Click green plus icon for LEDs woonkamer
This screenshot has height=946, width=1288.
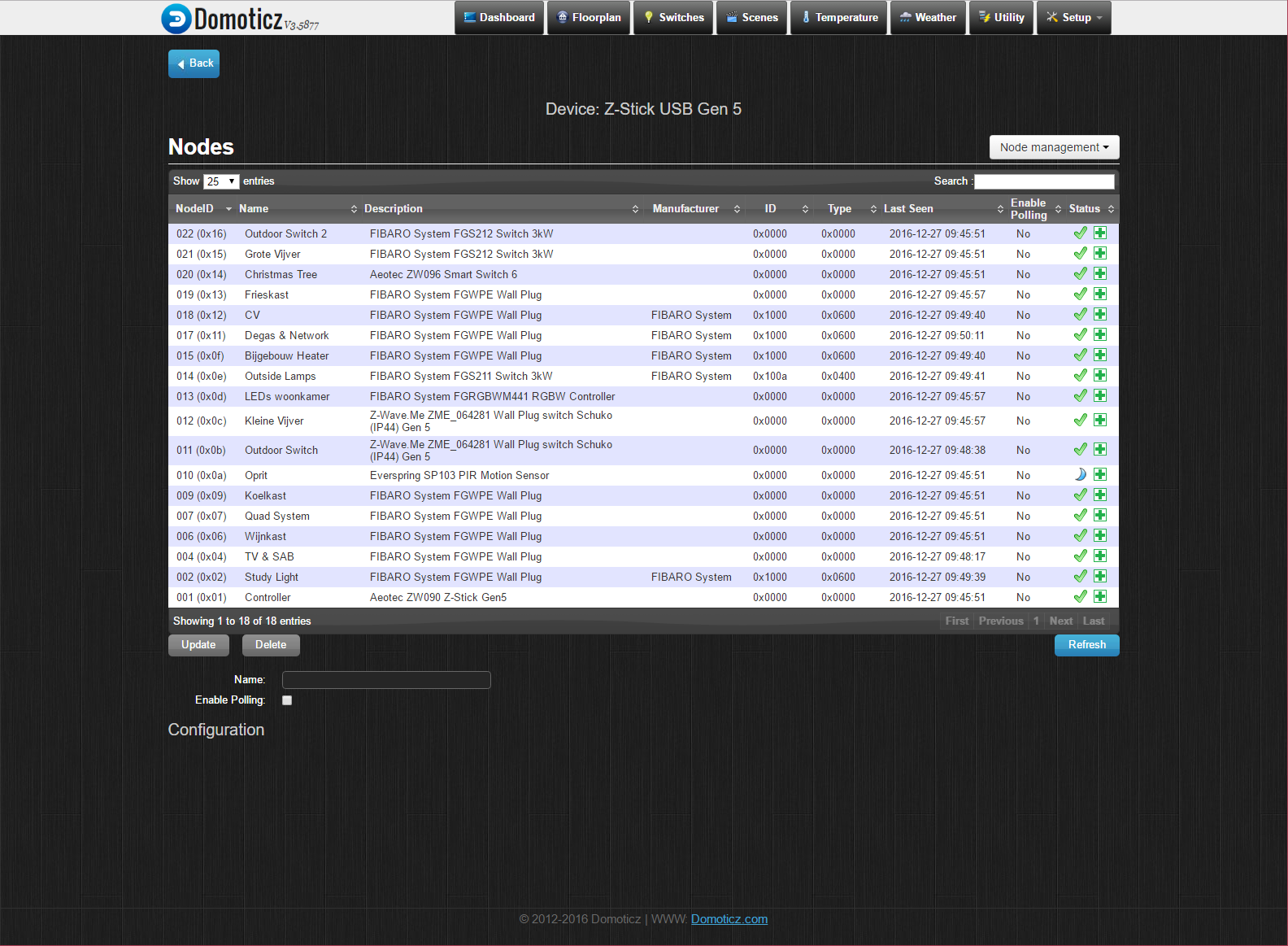(x=1100, y=395)
